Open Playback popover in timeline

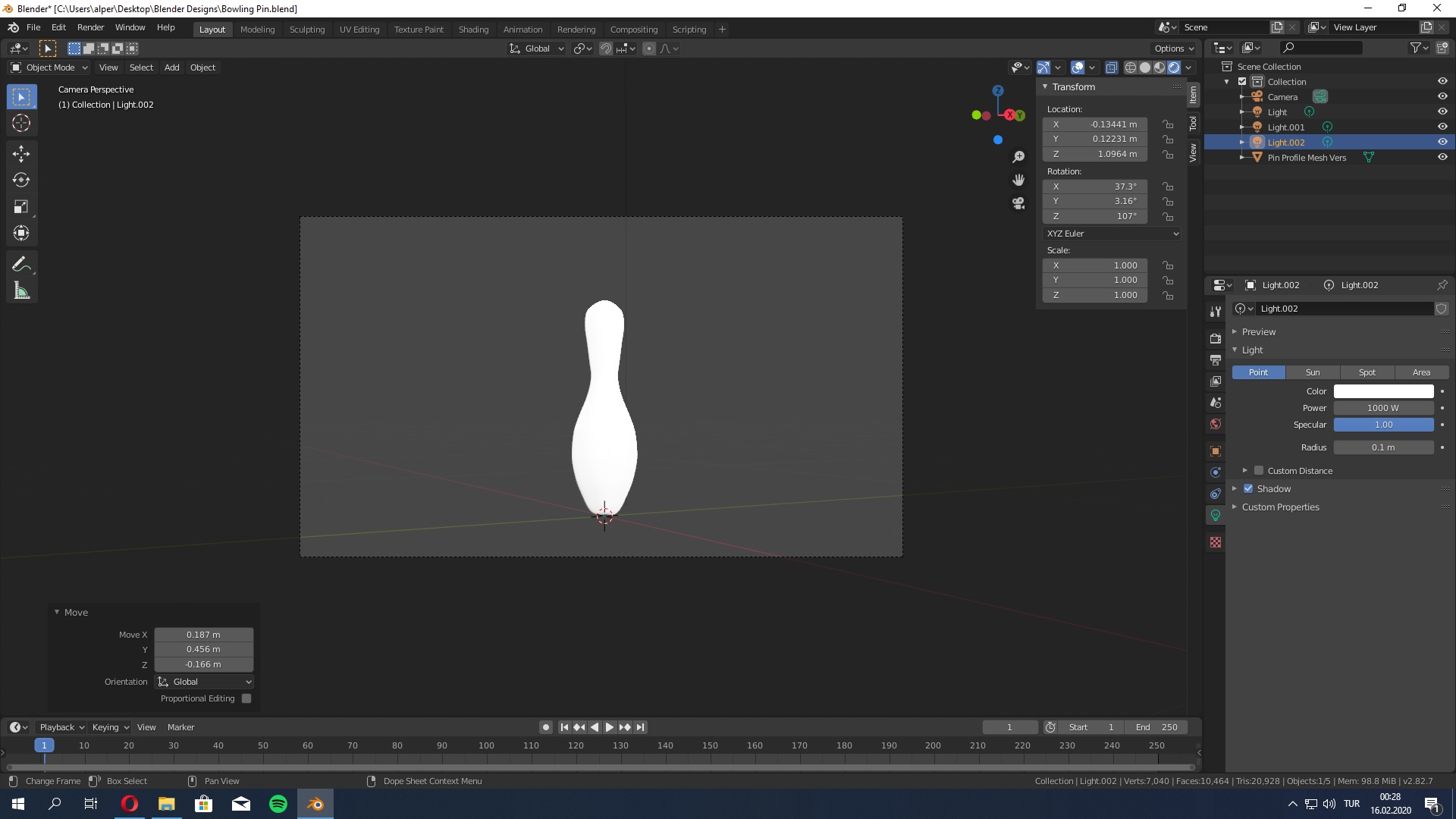pos(61,727)
